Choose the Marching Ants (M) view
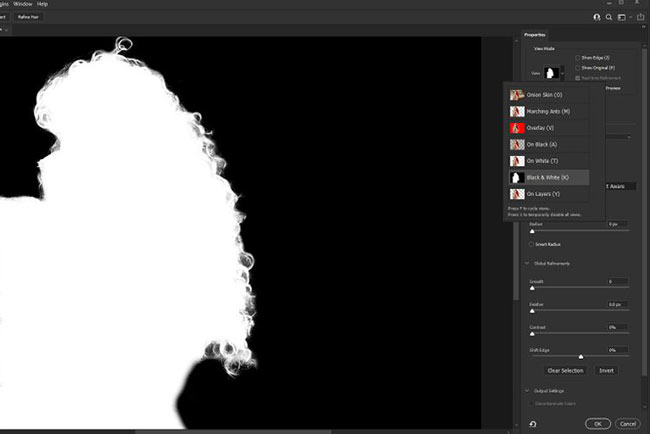Image resolution: width=650 pixels, height=434 pixels. click(549, 112)
